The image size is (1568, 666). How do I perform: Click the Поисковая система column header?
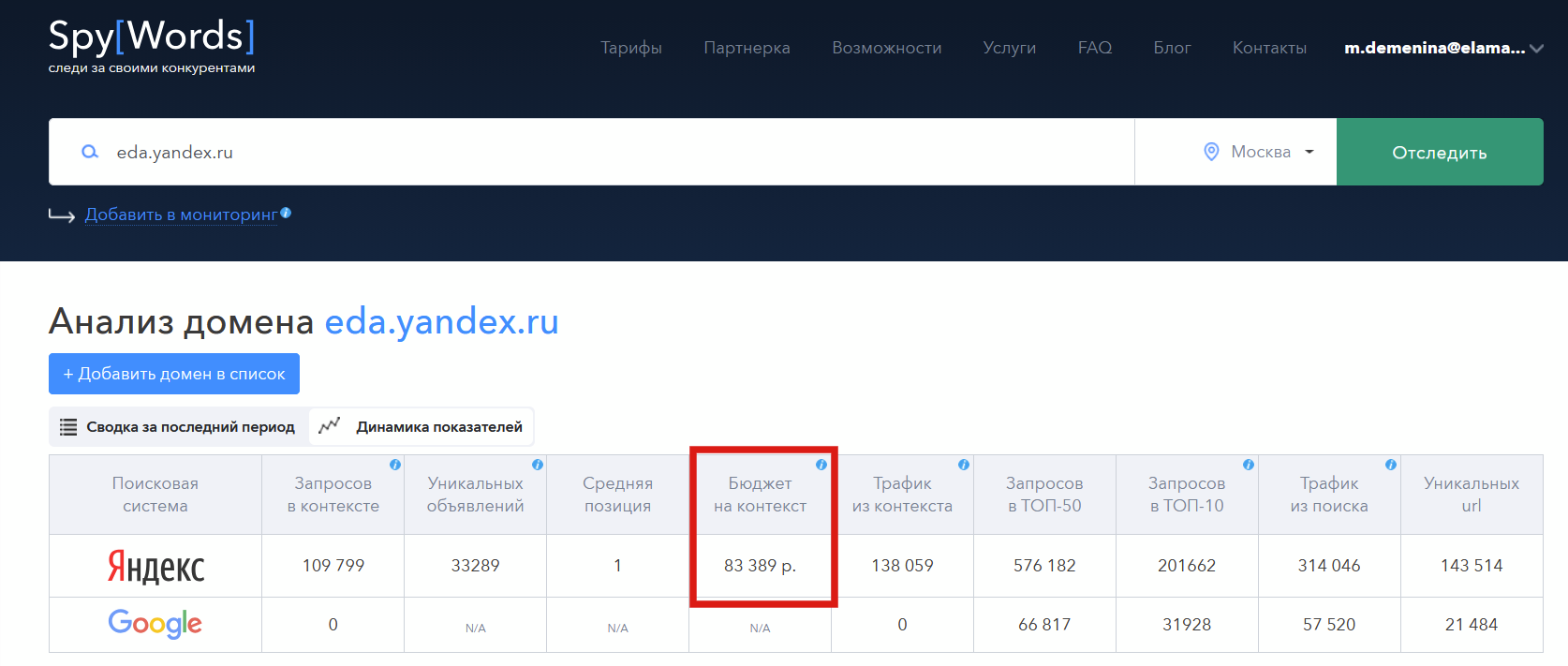coord(155,495)
